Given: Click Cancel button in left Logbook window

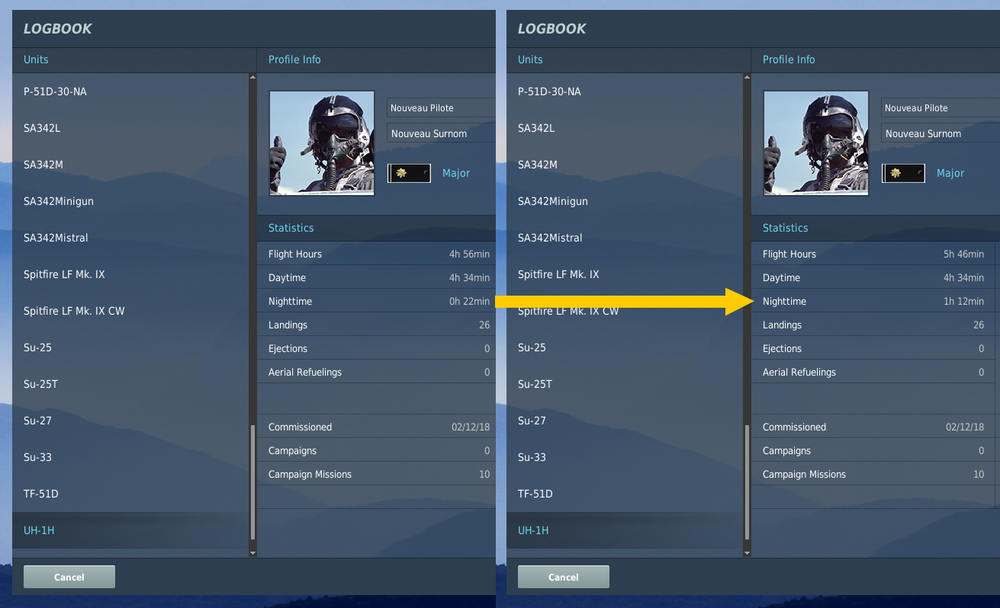Looking at the screenshot, I should (70, 577).
